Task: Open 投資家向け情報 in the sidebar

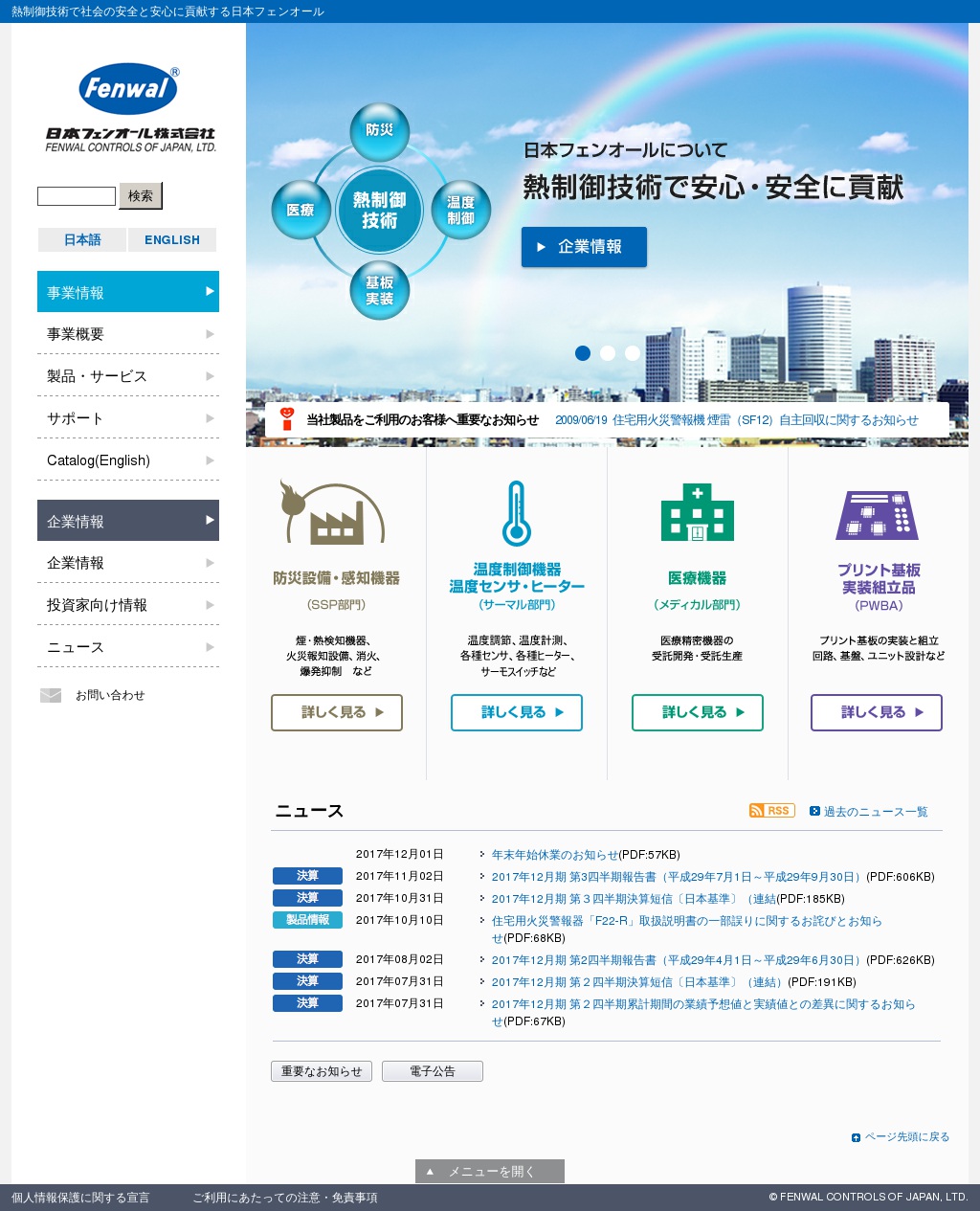Action: (128, 605)
